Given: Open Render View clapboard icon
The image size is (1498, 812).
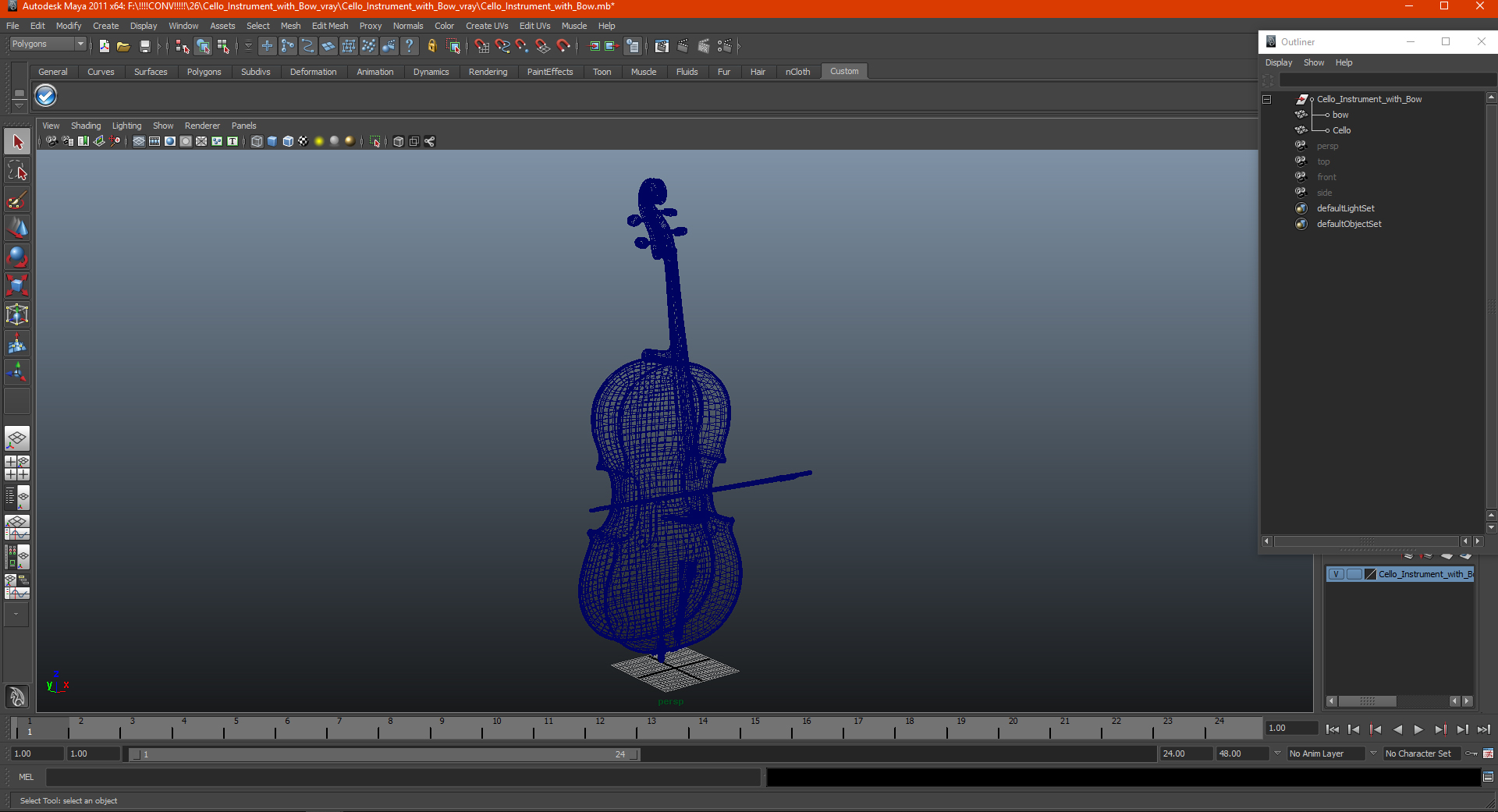Looking at the screenshot, I should (662, 47).
